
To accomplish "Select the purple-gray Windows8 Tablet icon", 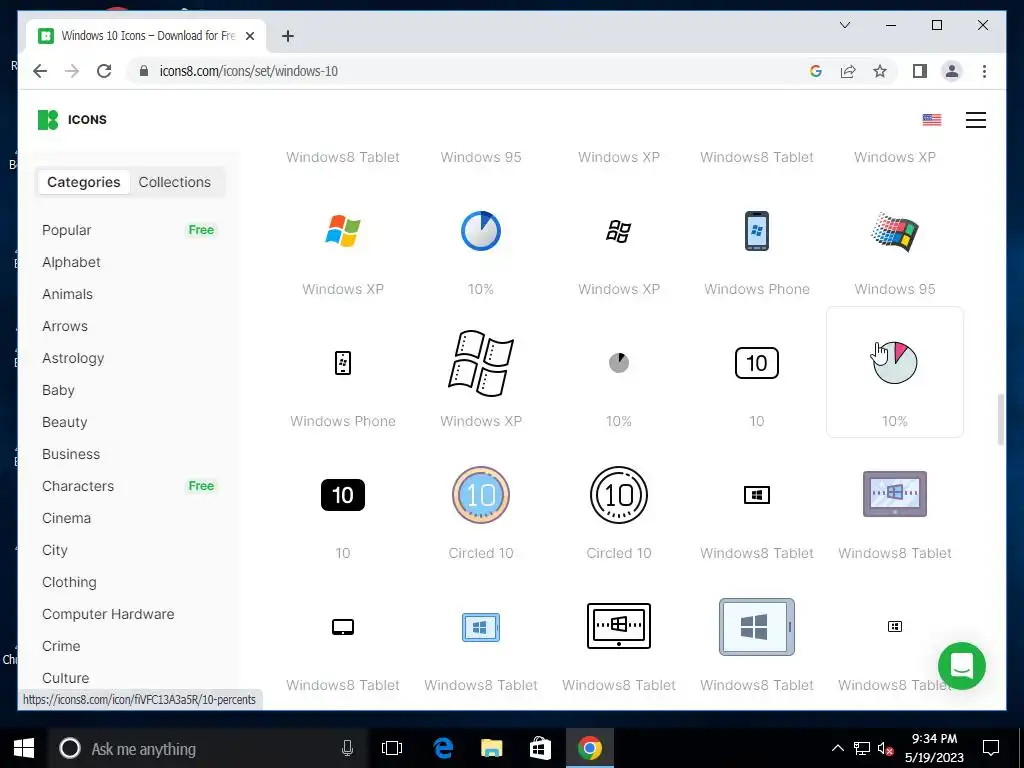I will point(895,494).
